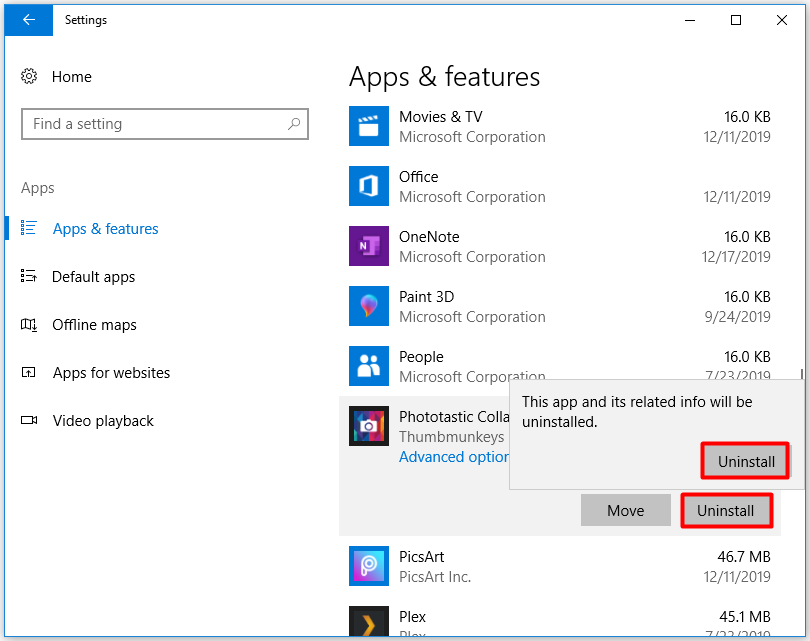This screenshot has height=641, width=810.
Task: Select the People app name
Action: [421, 357]
